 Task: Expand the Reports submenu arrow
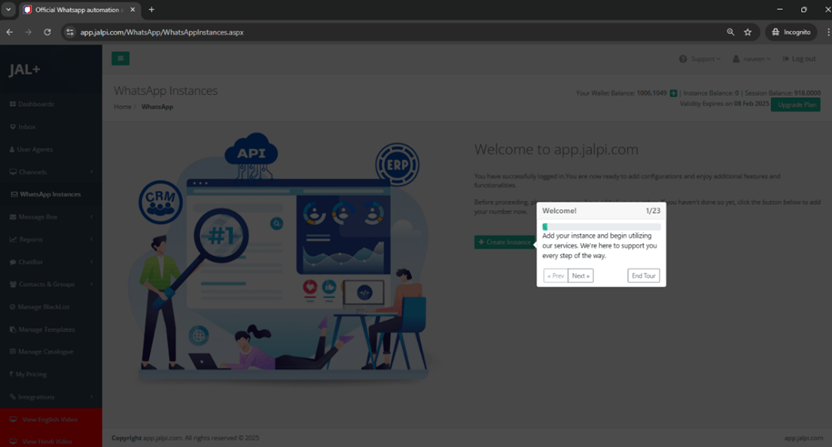[x=92, y=239]
